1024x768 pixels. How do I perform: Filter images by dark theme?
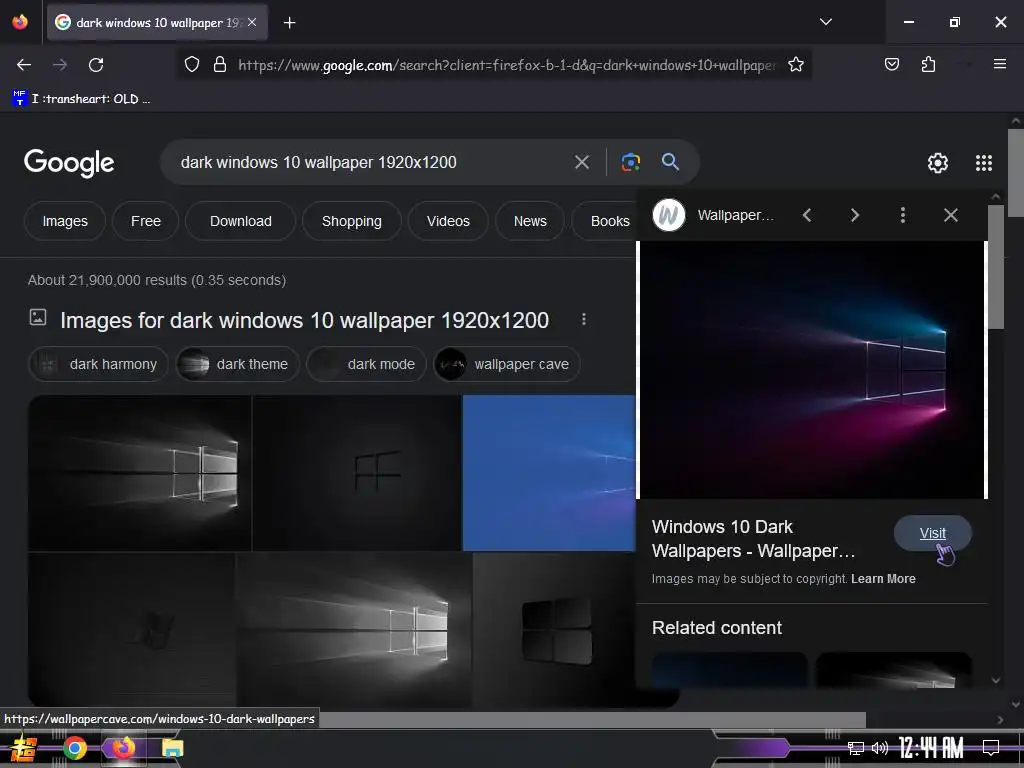pyautogui.click(x=237, y=364)
